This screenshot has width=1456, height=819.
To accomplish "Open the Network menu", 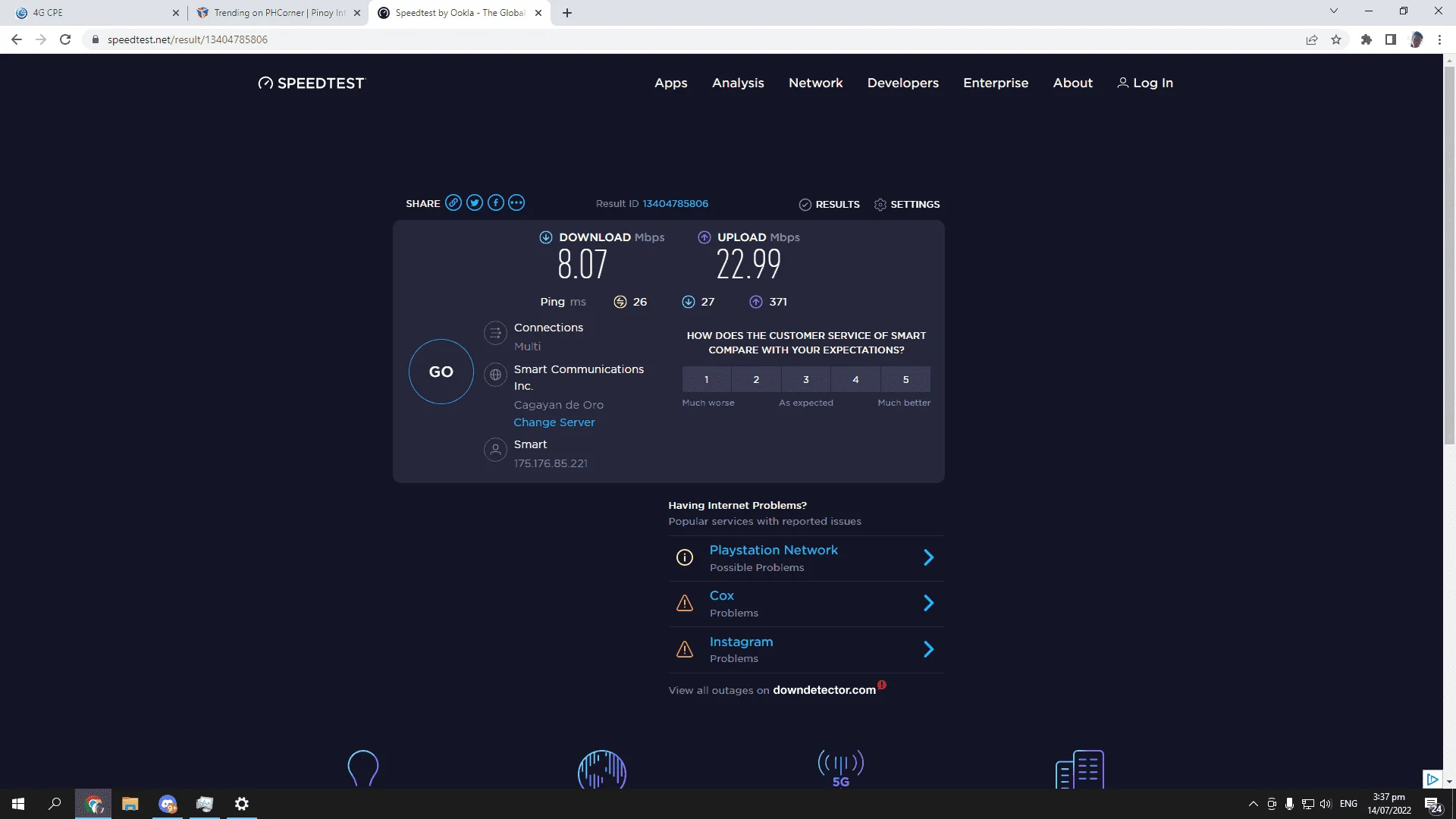I will coord(815,83).
